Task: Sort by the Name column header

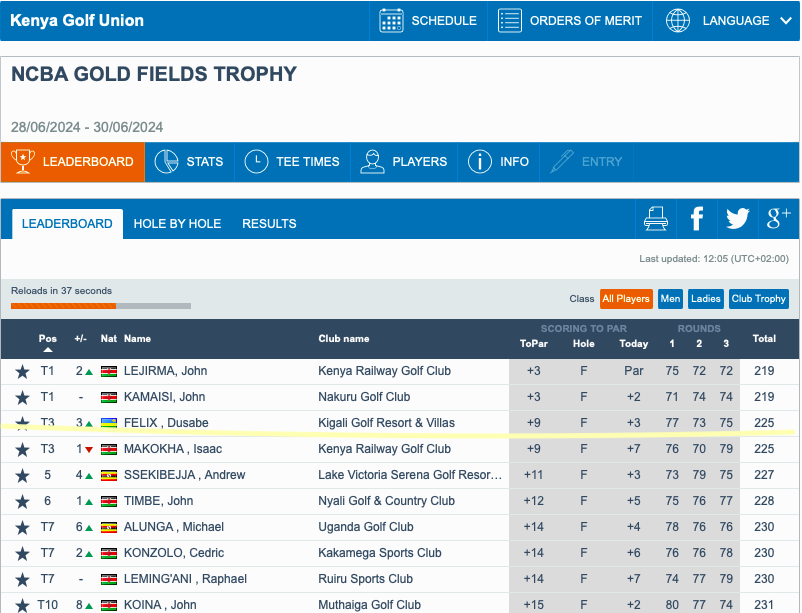Action: tap(137, 339)
